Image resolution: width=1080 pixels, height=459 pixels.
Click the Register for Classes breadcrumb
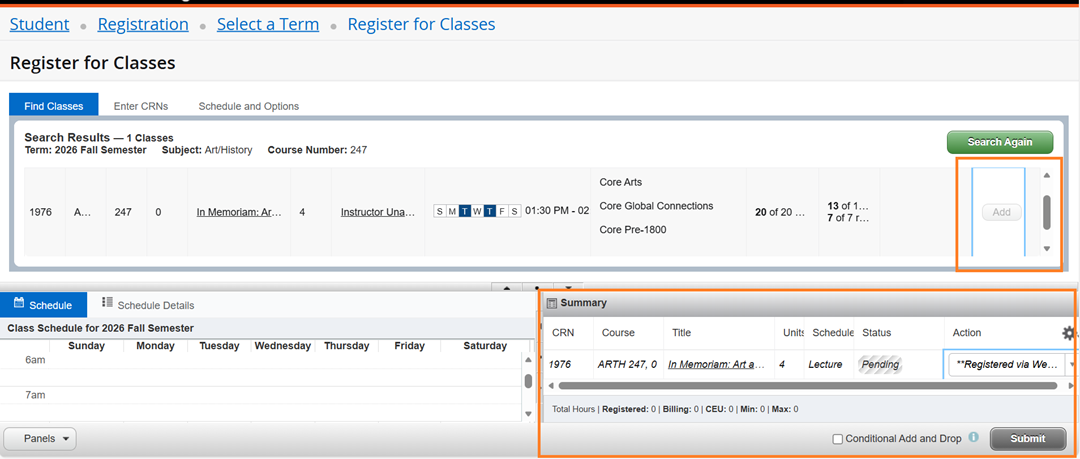(422, 24)
